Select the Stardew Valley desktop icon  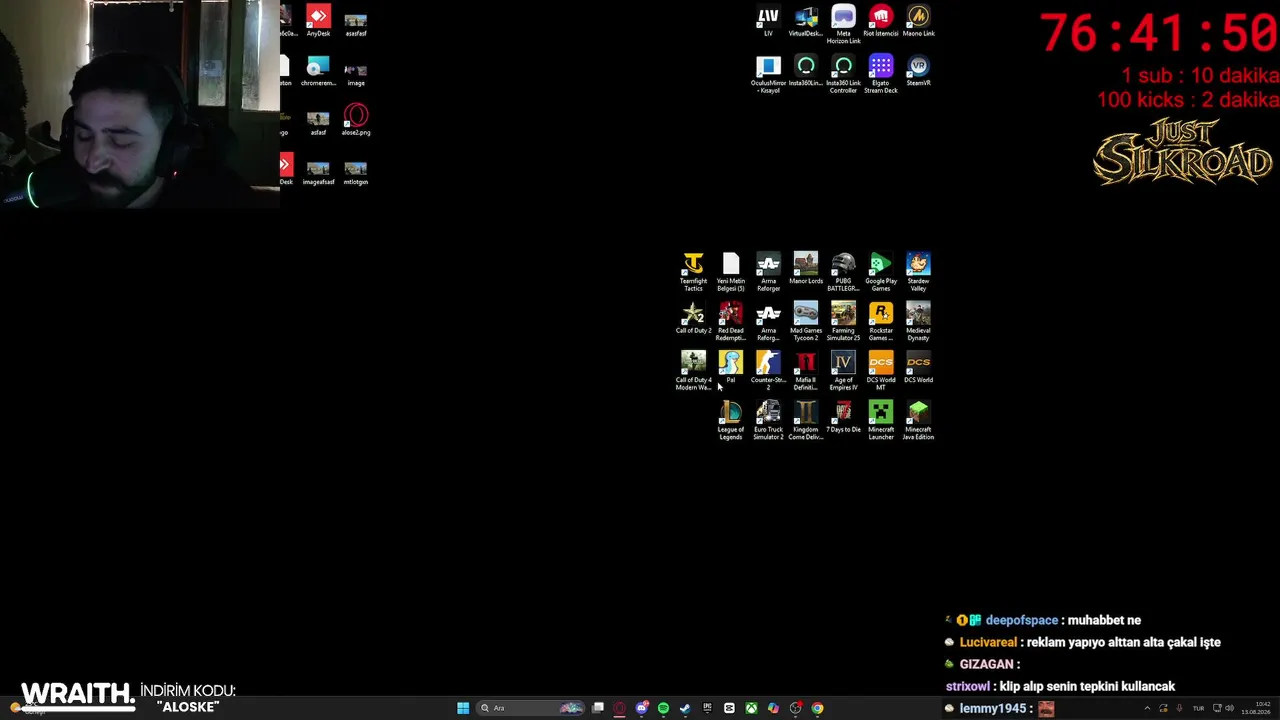(918, 272)
